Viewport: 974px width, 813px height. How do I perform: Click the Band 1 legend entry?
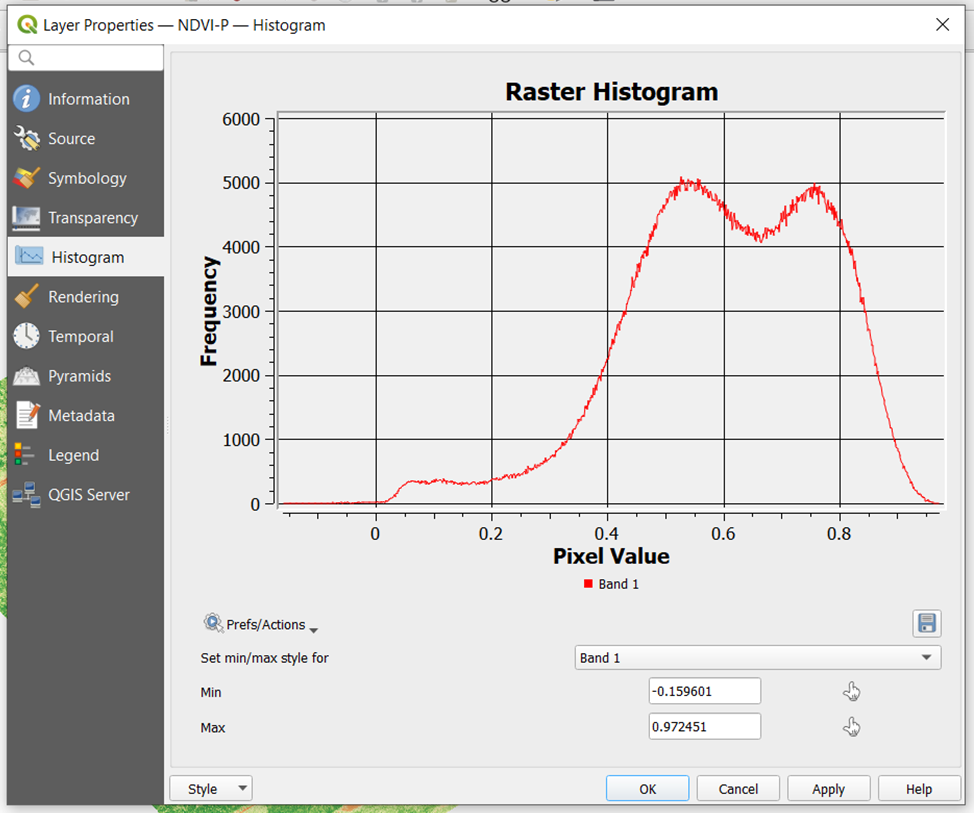point(611,584)
